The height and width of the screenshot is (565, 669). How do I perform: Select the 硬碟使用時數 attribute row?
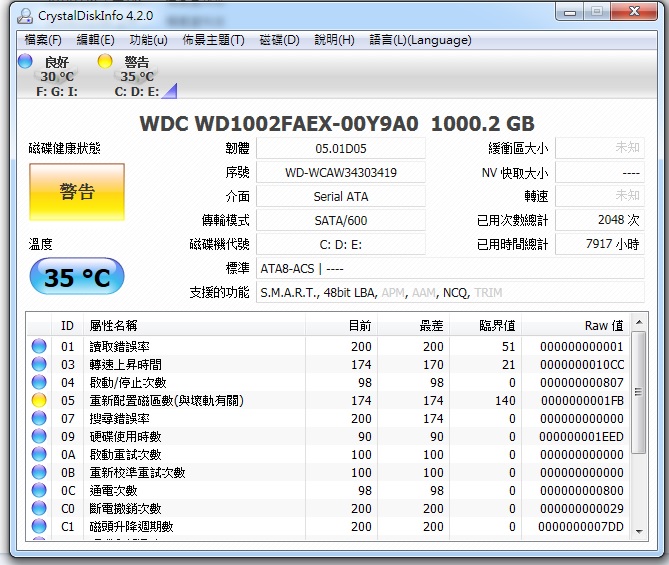point(328,436)
